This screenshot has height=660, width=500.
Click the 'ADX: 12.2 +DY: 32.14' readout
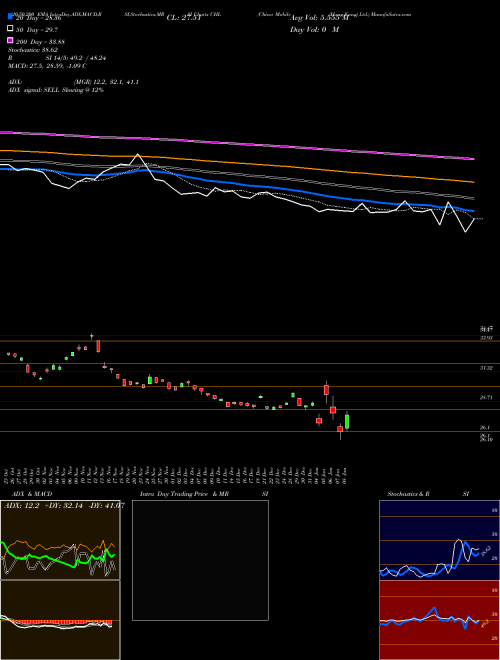tap(44, 506)
